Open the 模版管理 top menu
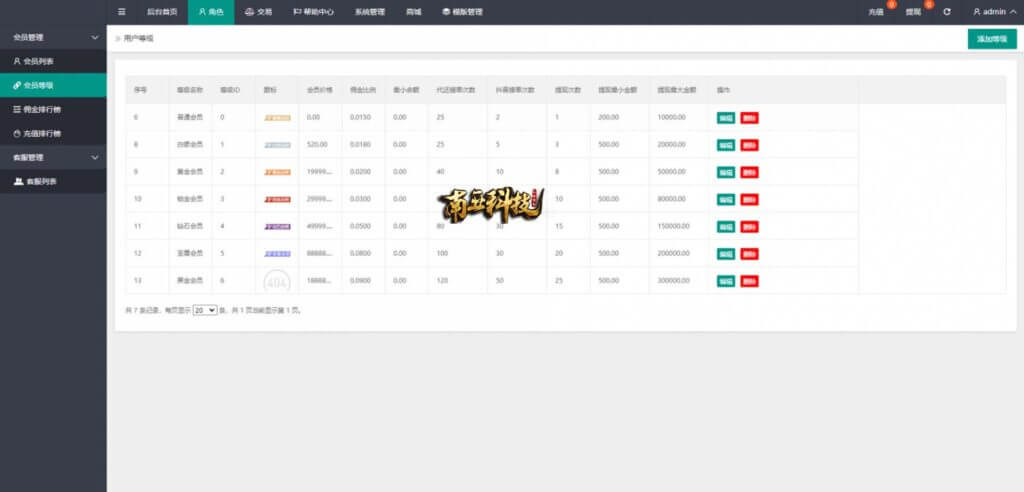Screen dimensions: 1024x492 coord(462,12)
